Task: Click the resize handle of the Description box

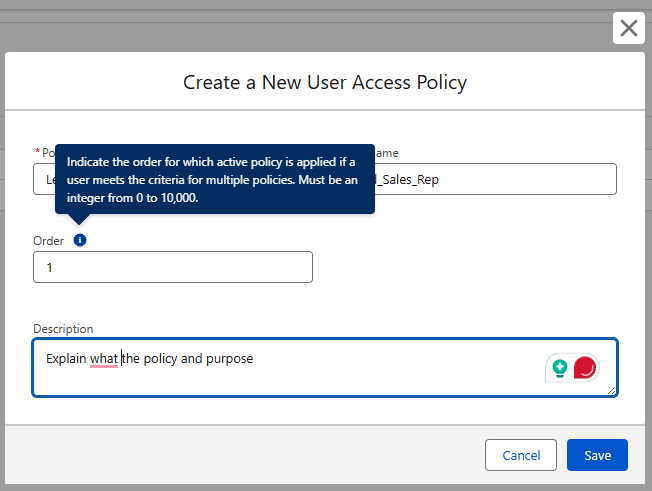Action: (x=611, y=390)
